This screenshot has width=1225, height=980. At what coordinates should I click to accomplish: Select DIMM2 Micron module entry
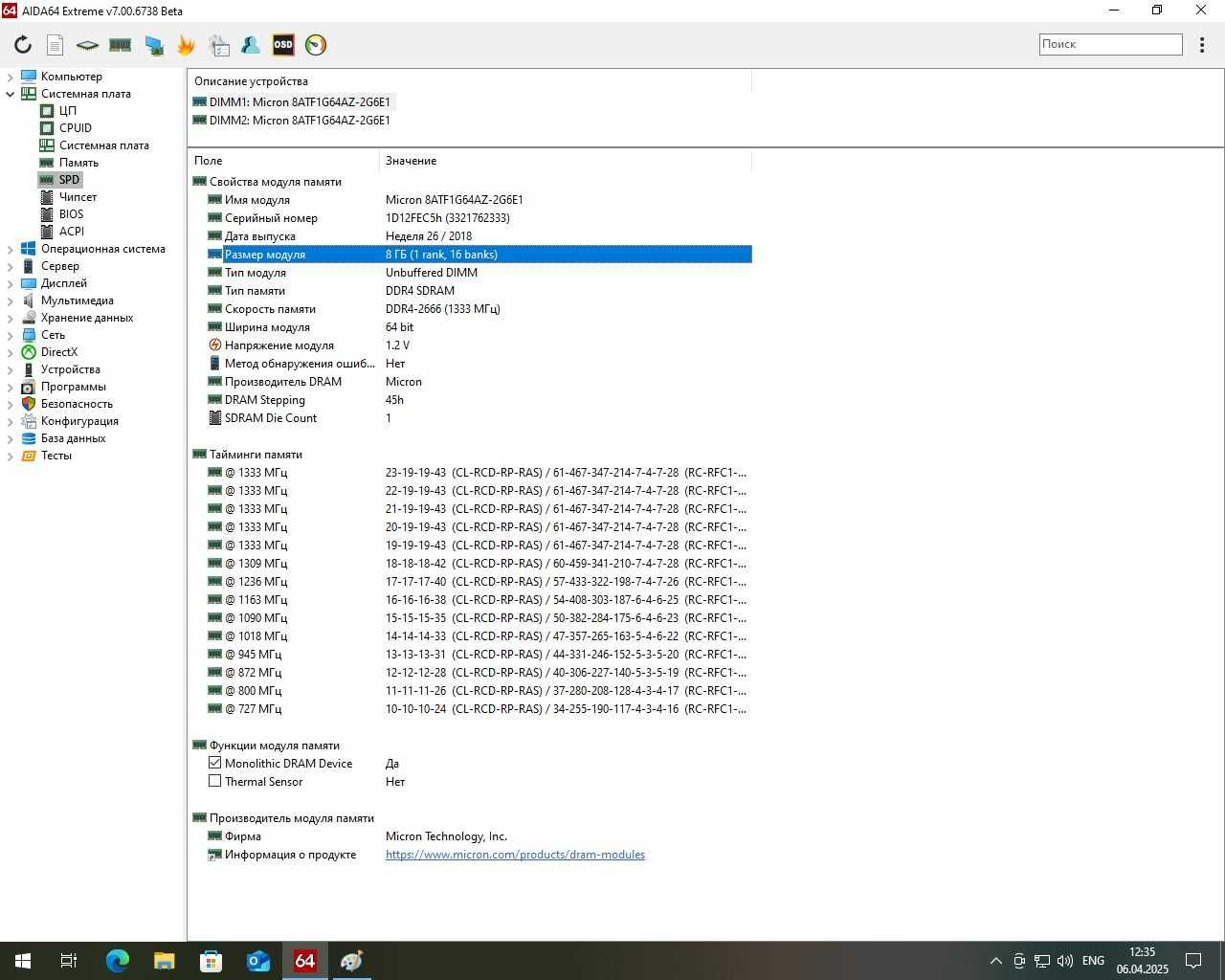click(x=292, y=121)
